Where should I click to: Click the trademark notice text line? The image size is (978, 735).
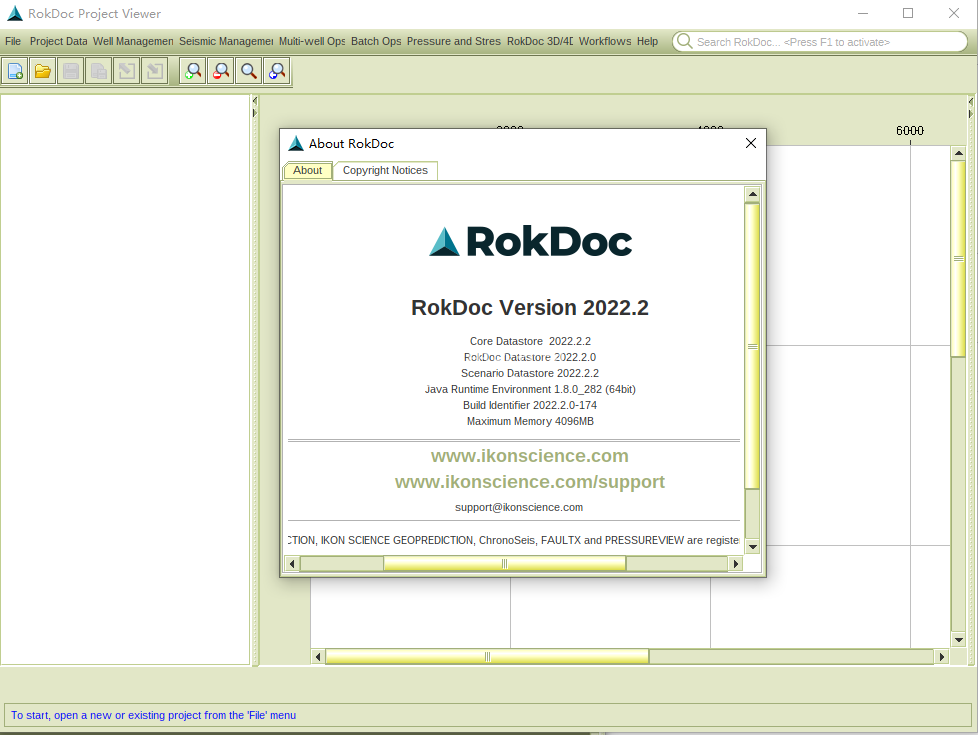click(x=513, y=540)
